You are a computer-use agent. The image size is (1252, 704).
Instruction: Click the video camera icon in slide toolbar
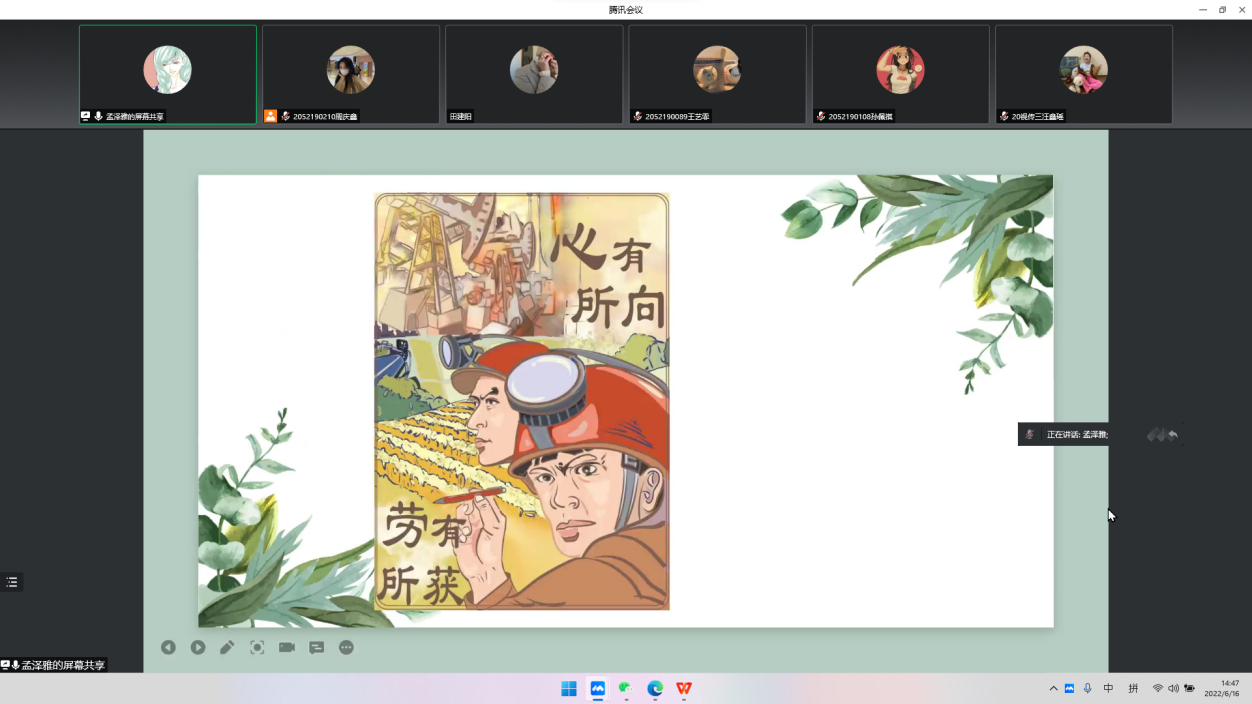click(x=287, y=647)
